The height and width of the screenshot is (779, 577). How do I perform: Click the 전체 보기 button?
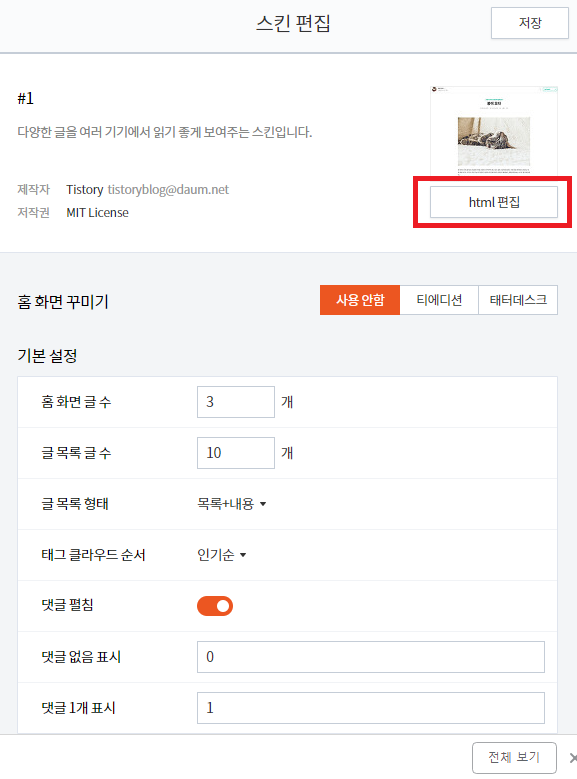click(514, 757)
